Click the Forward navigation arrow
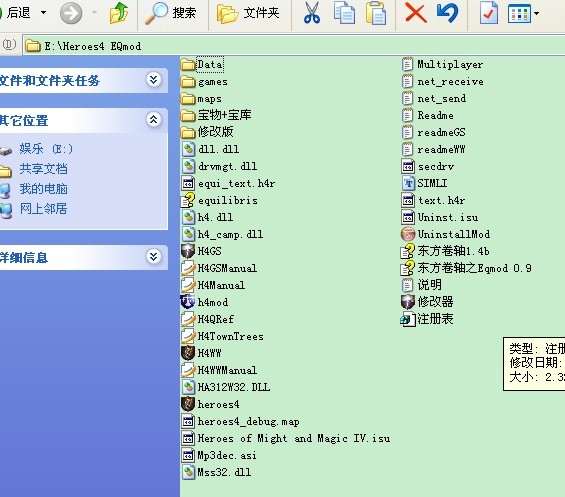The width and height of the screenshot is (565, 497). click(71, 13)
